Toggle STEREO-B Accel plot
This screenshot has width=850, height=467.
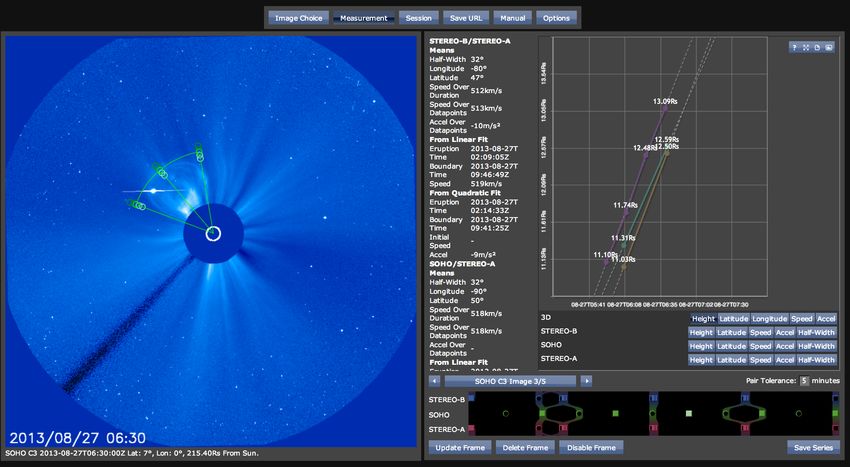click(784, 332)
